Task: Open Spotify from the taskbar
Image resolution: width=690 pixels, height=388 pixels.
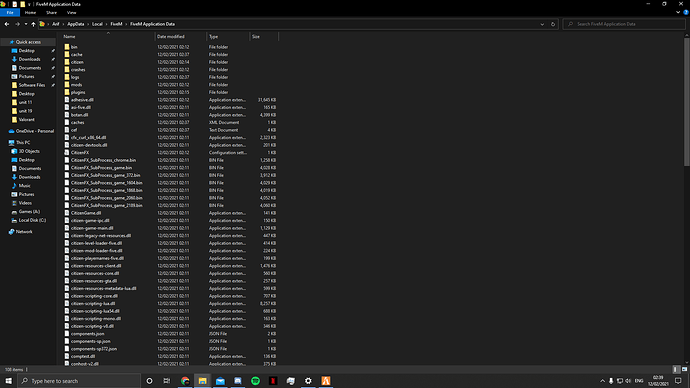Action: point(255,381)
